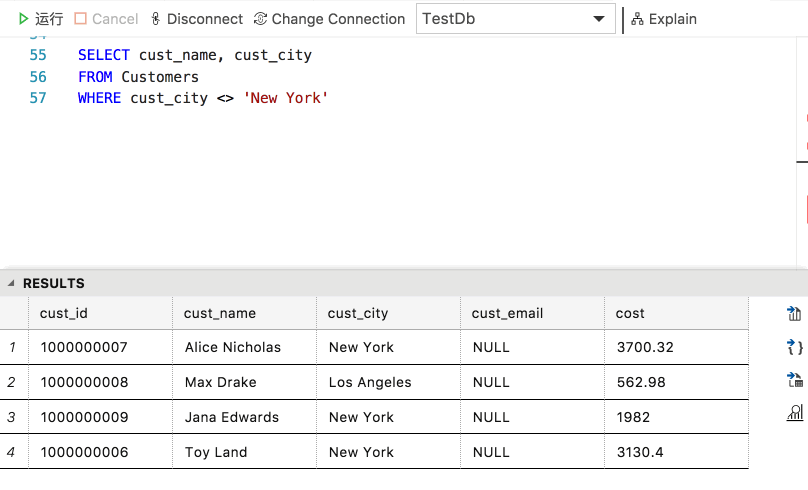The width and height of the screenshot is (808, 490).
Task: Click the change connection icon
Action: 260,19
